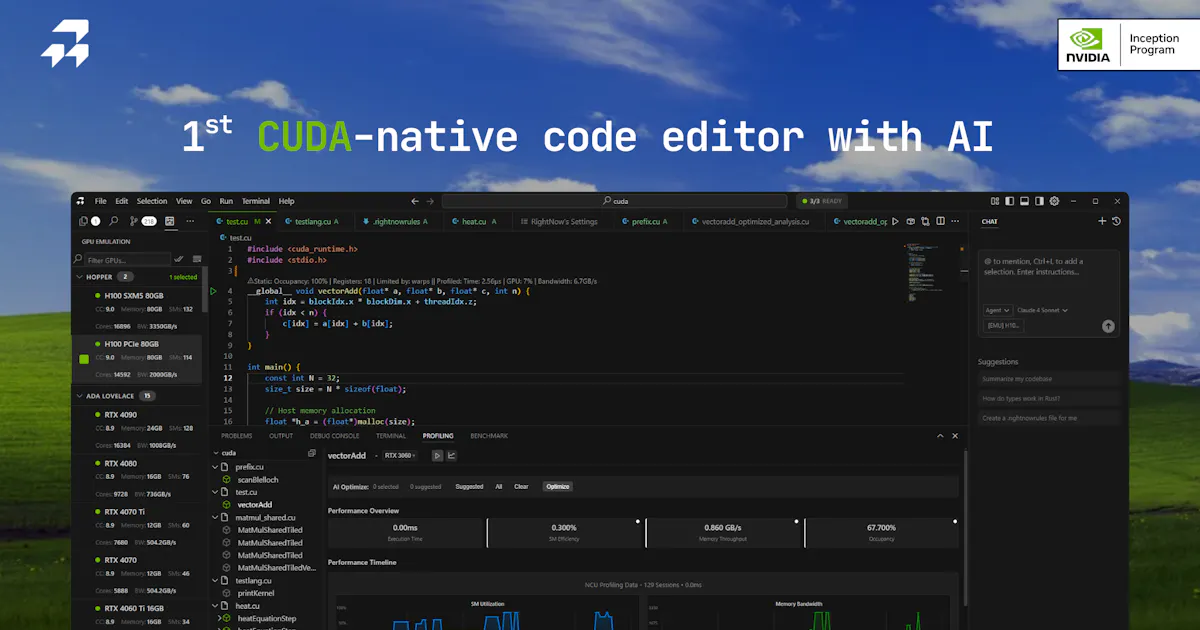Image resolution: width=1200 pixels, height=630 pixels.
Task: Select the H100 SXM5 80GB GPU card
Action: [137, 310]
